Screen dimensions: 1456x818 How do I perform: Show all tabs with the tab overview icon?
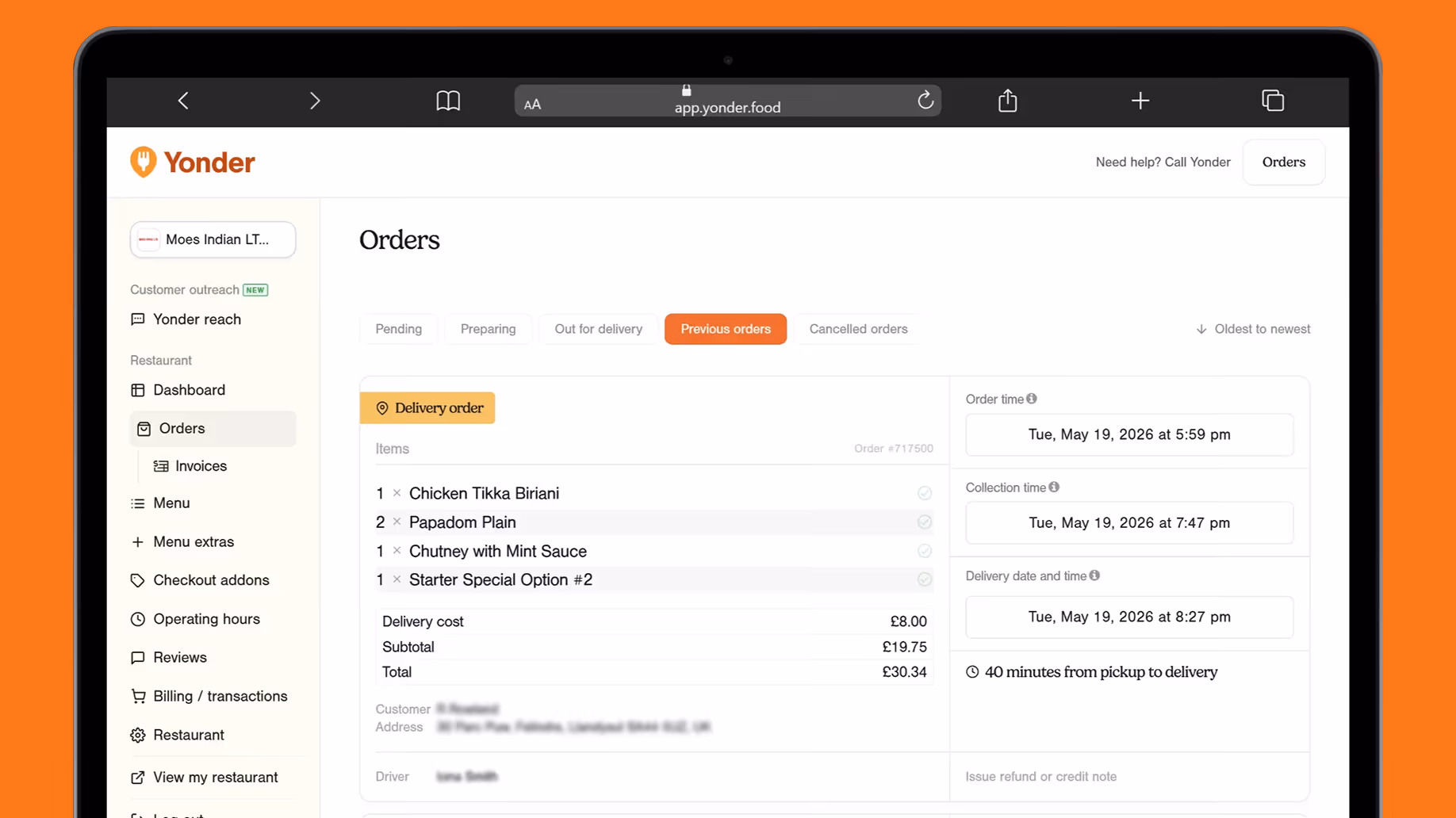coord(1273,101)
